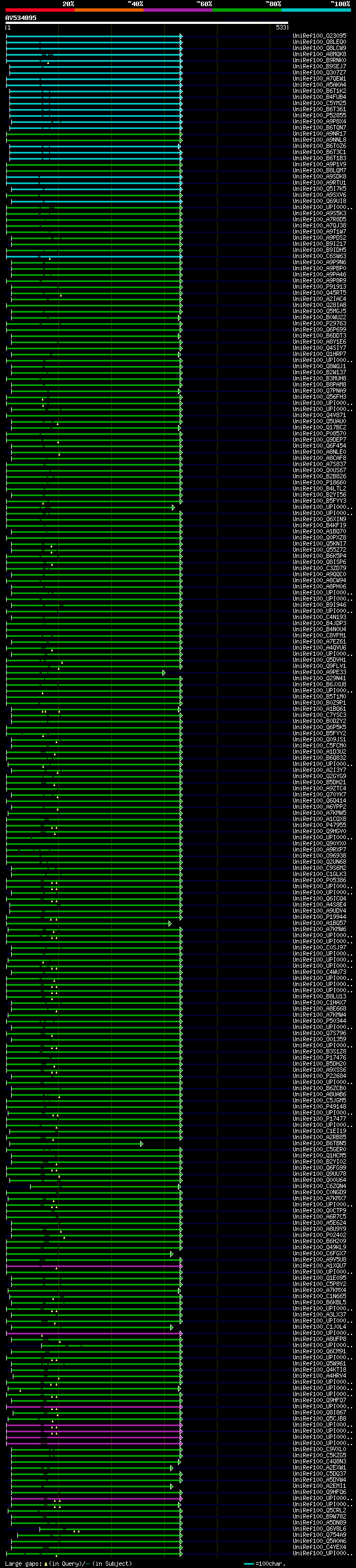Select label UniRef100_P18660
This screenshot has width=356, height=1568.
[319, 483]
